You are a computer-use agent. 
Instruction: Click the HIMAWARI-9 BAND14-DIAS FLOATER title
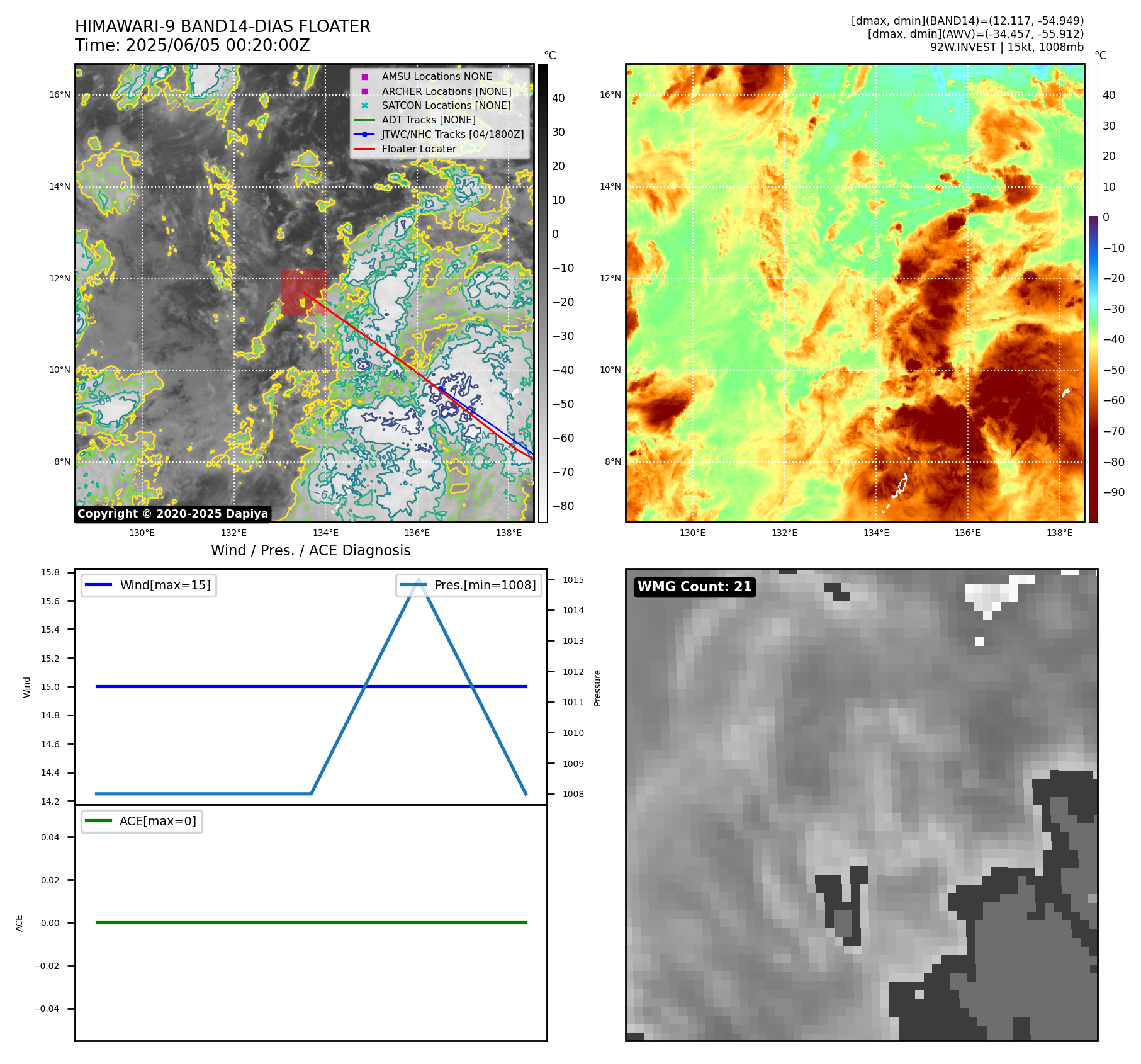coord(223,26)
